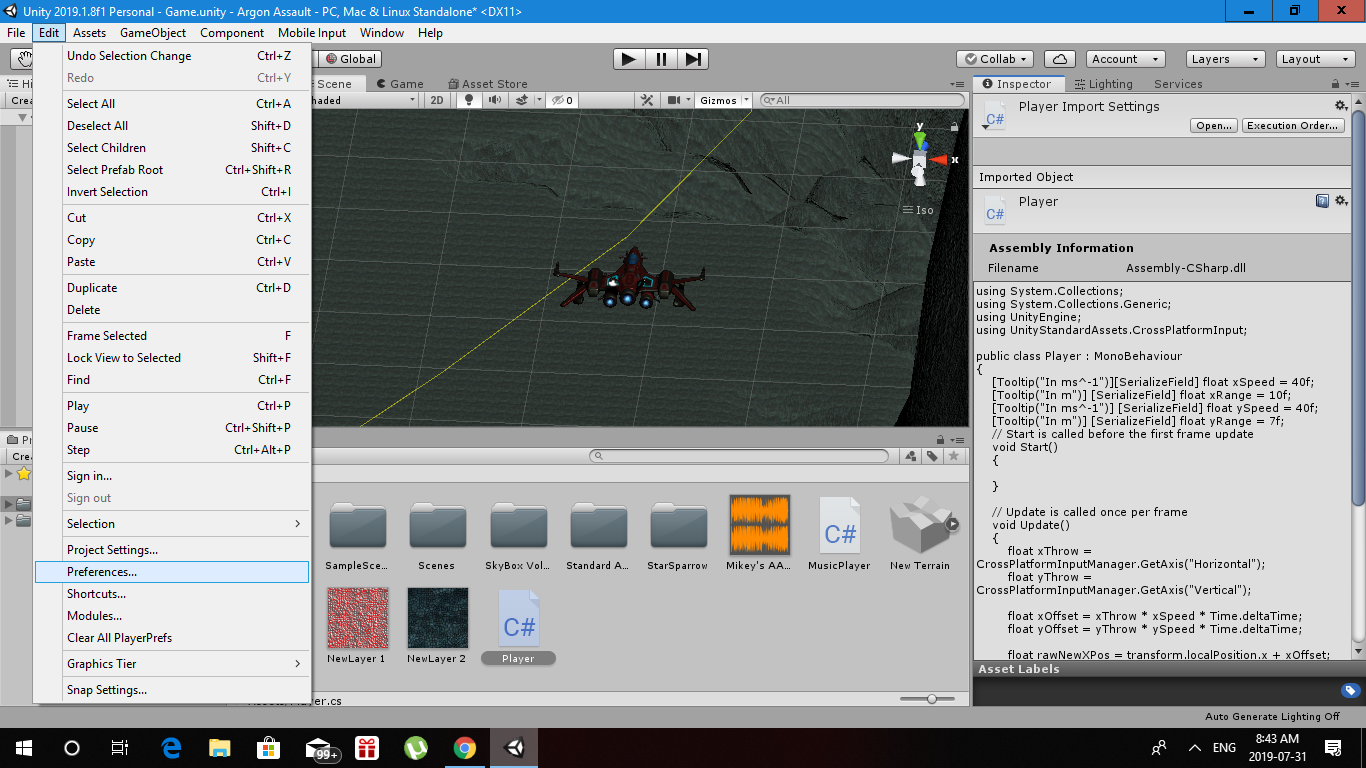
Task: Search by type icon in Project panel
Action: (911, 456)
